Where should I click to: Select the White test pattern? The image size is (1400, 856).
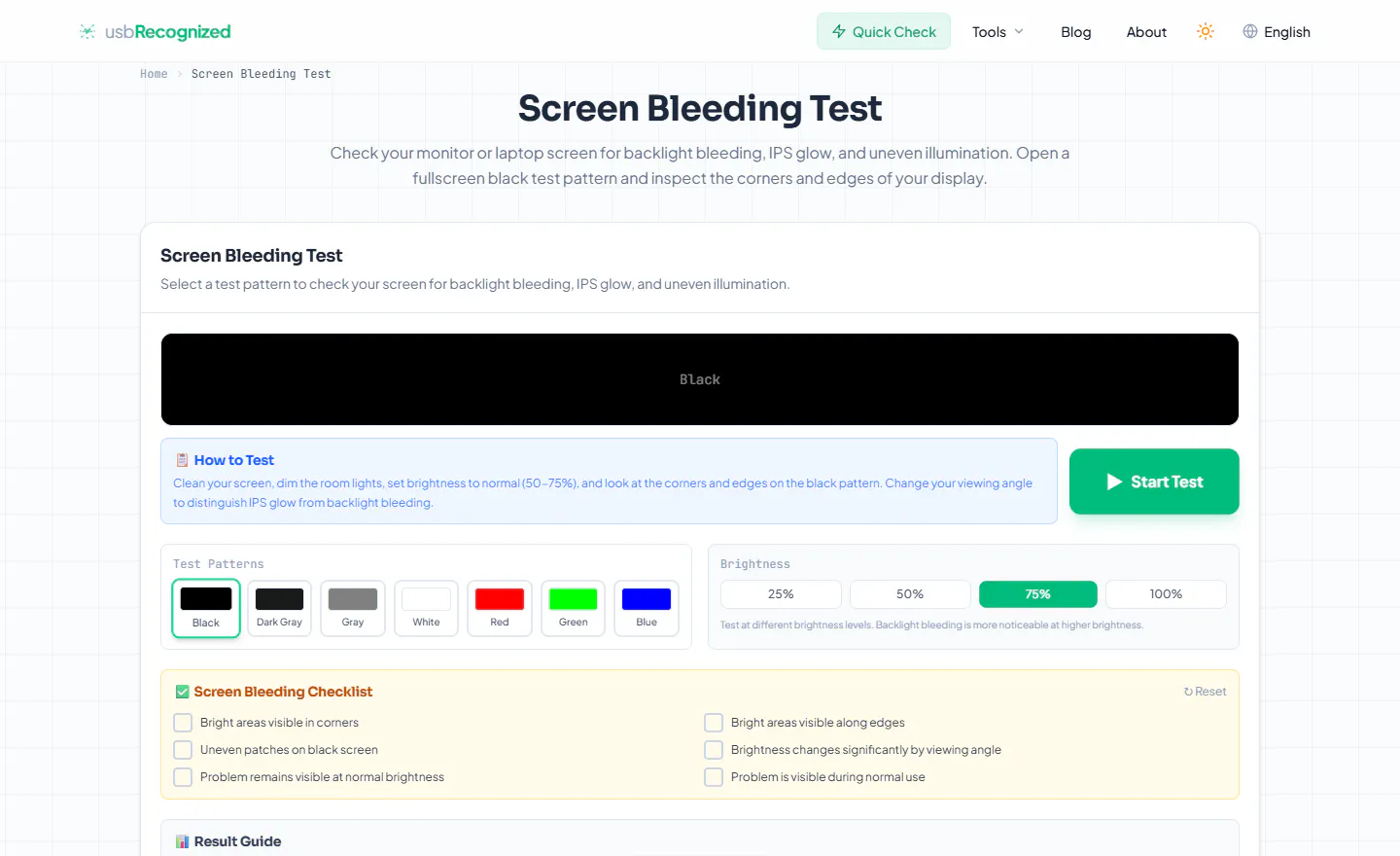pos(426,609)
